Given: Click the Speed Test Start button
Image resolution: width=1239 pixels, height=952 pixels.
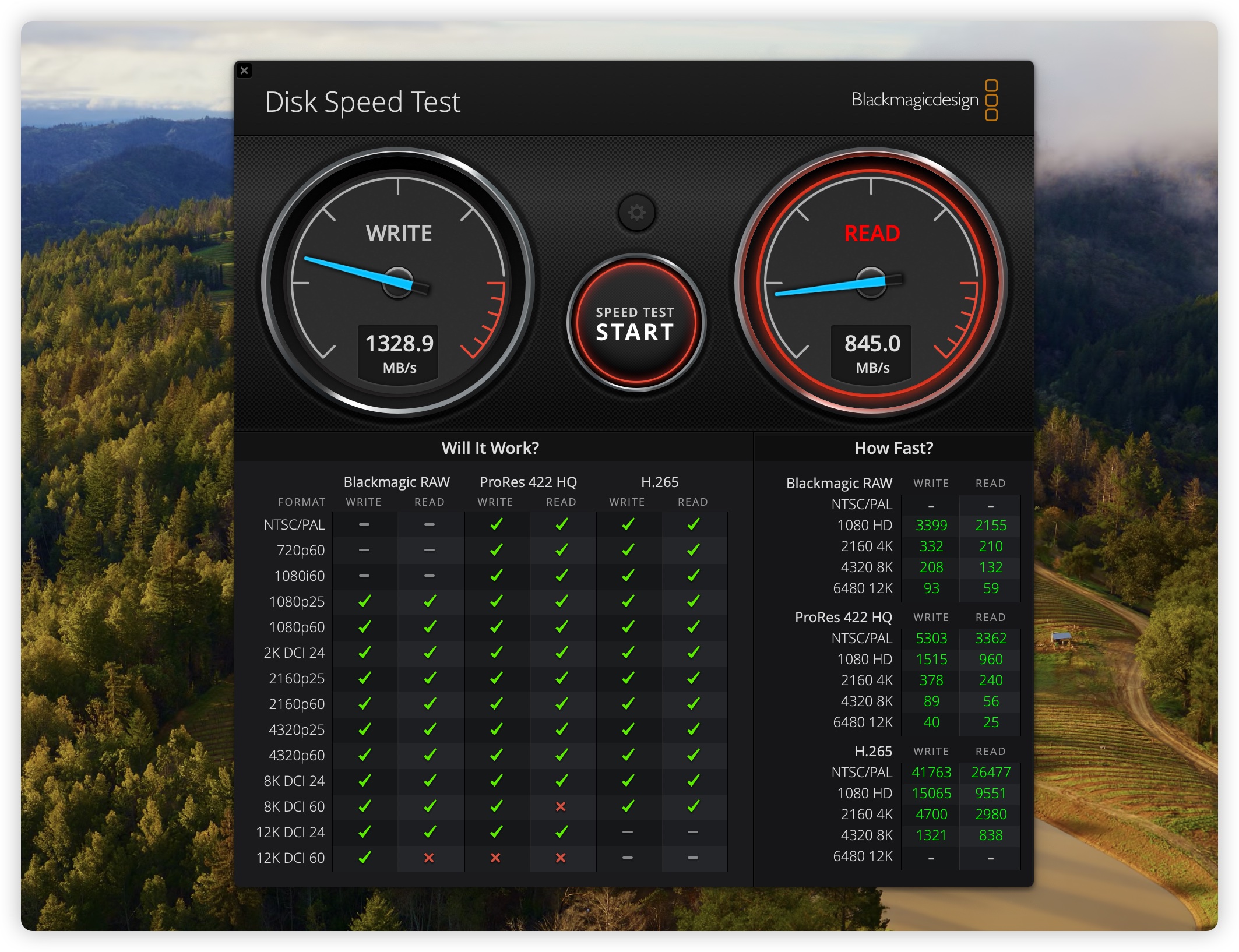Looking at the screenshot, I should coord(636,323).
